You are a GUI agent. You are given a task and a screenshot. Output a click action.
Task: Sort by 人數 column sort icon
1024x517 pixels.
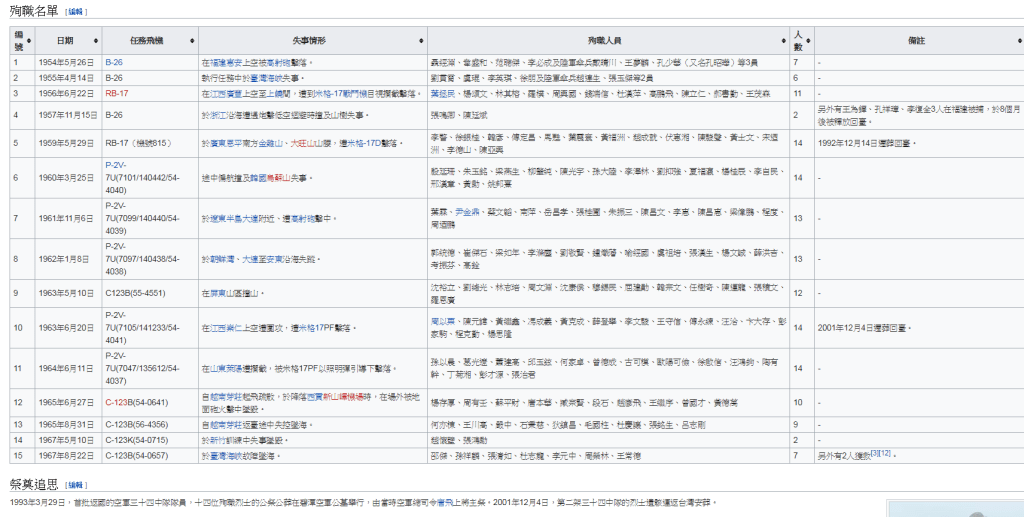[808, 40]
